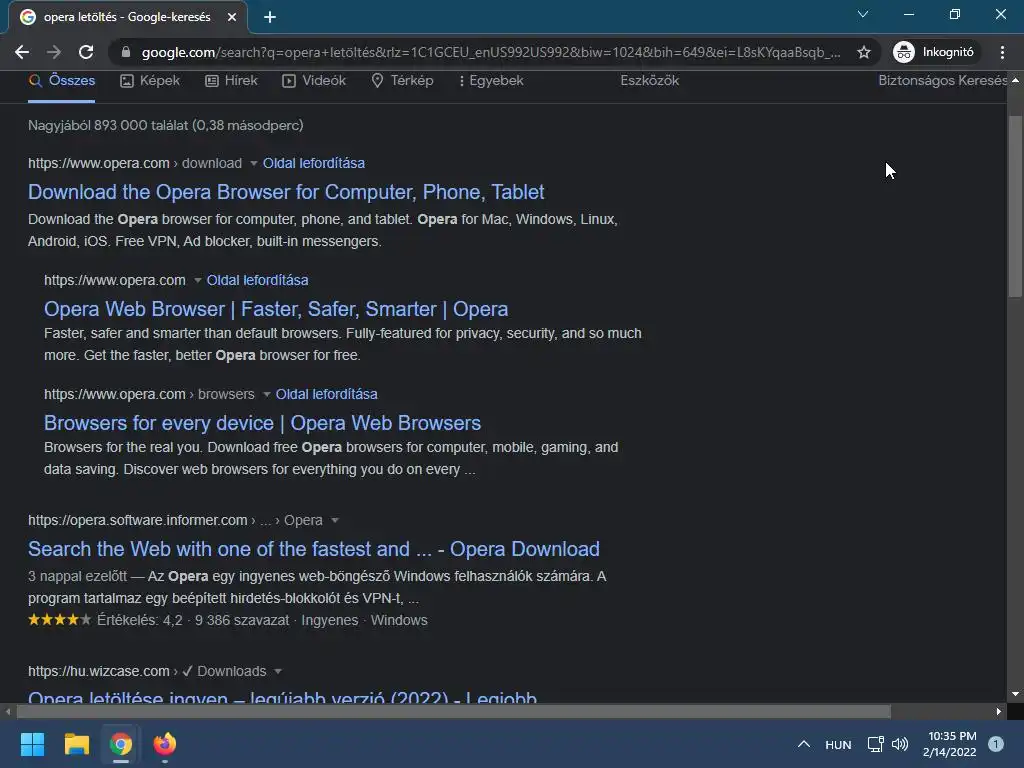
Task: Translate the Opera Web Browser result page
Action: tap(257, 280)
